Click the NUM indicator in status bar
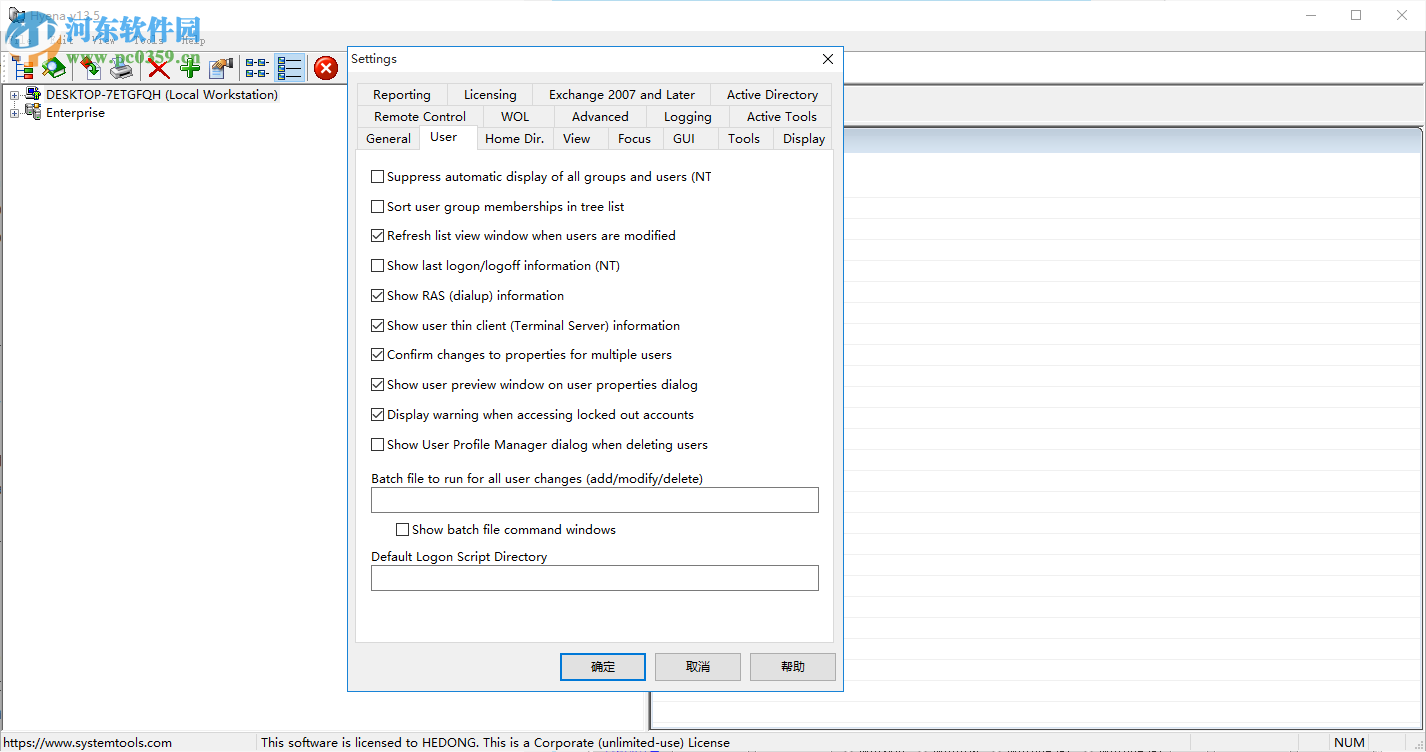This screenshot has width=1426, height=752. click(1349, 743)
